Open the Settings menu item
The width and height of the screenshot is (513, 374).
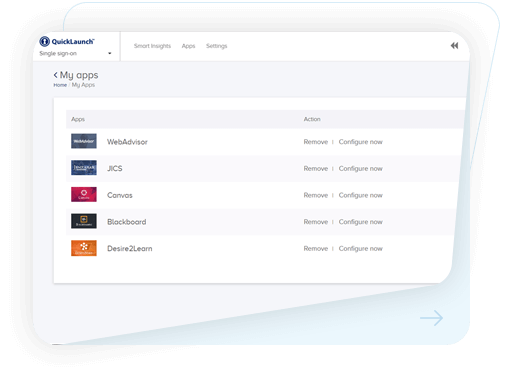[216, 46]
